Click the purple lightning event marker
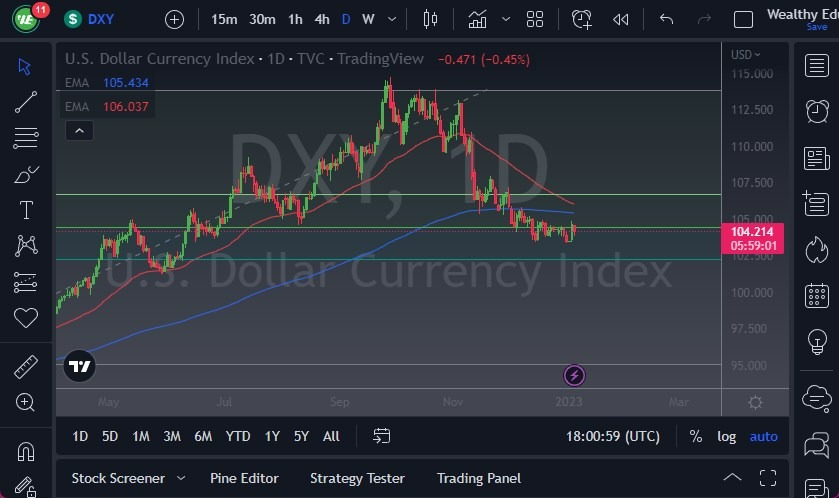 pyautogui.click(x=574, y=376)
